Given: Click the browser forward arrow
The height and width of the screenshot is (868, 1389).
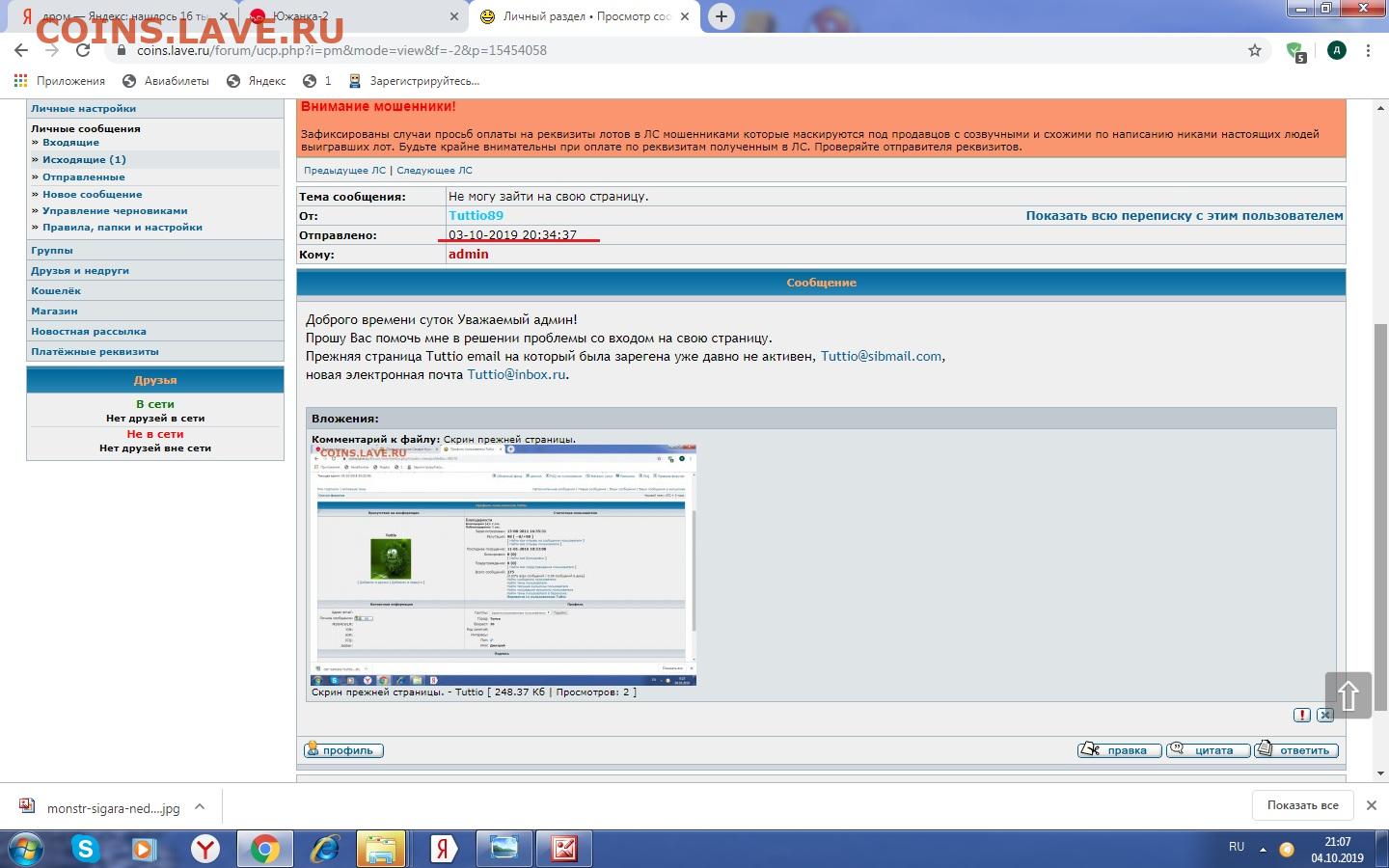Looking at the screenshot, I should [52, 50].
